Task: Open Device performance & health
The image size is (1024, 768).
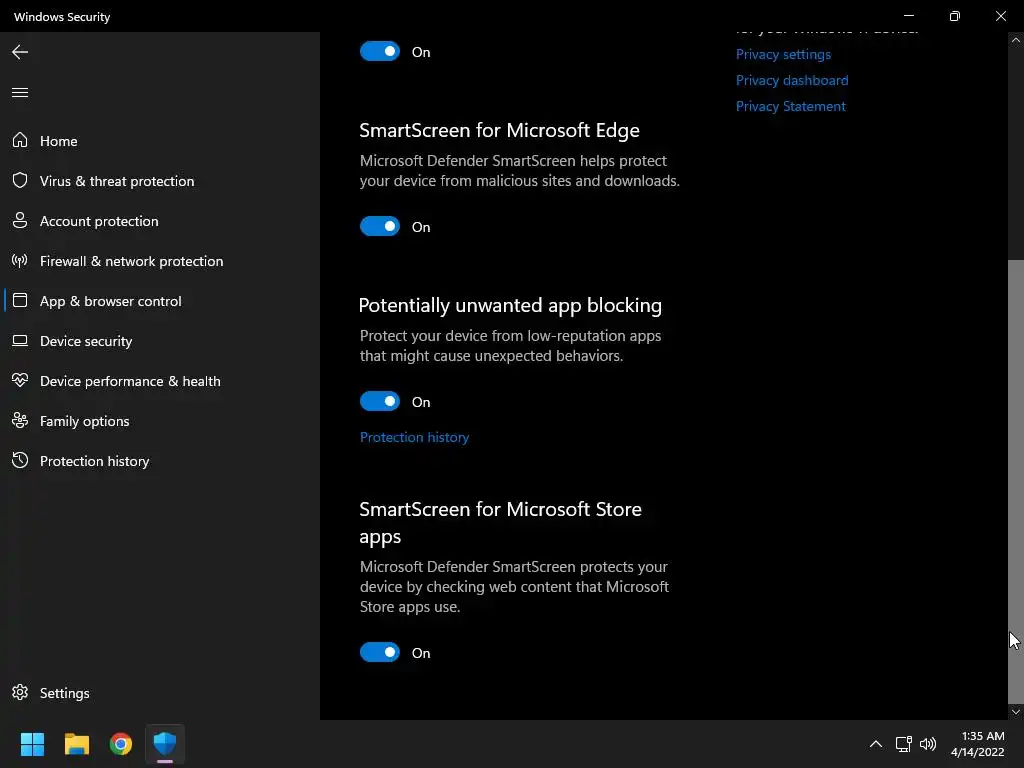Action: tap(130, 381)
